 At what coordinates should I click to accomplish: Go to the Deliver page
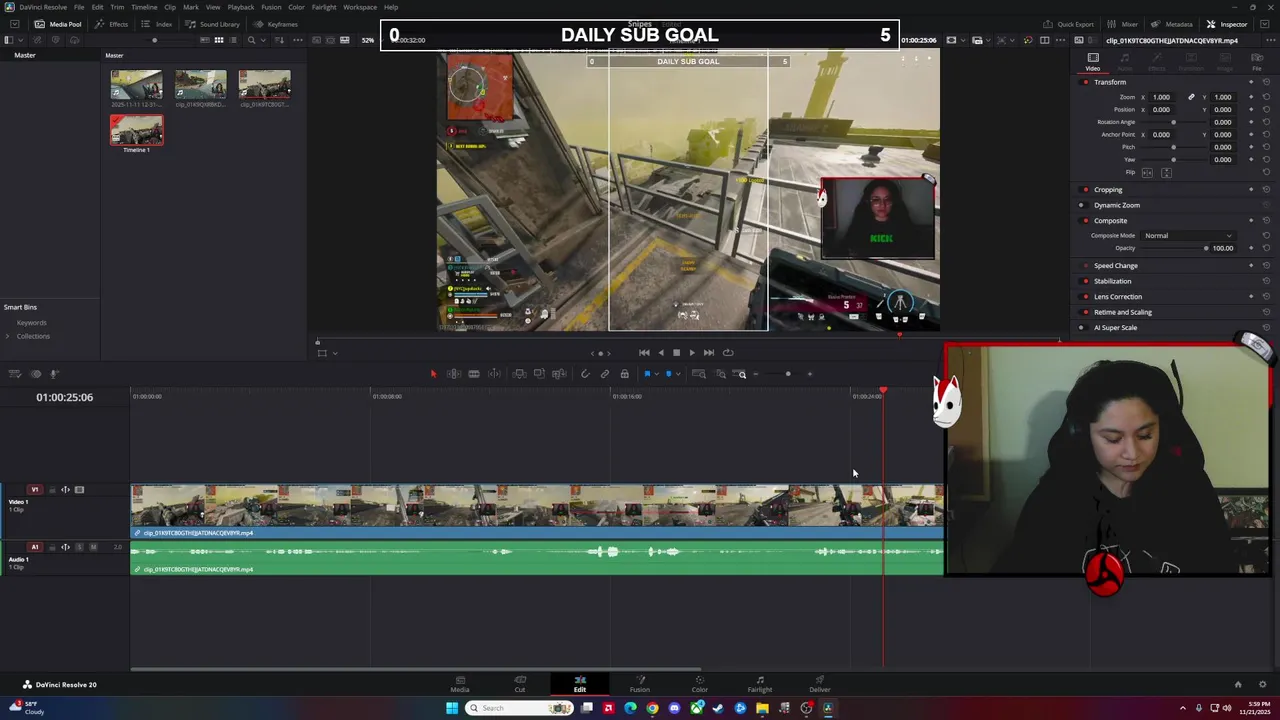click(x=820, y=684)
